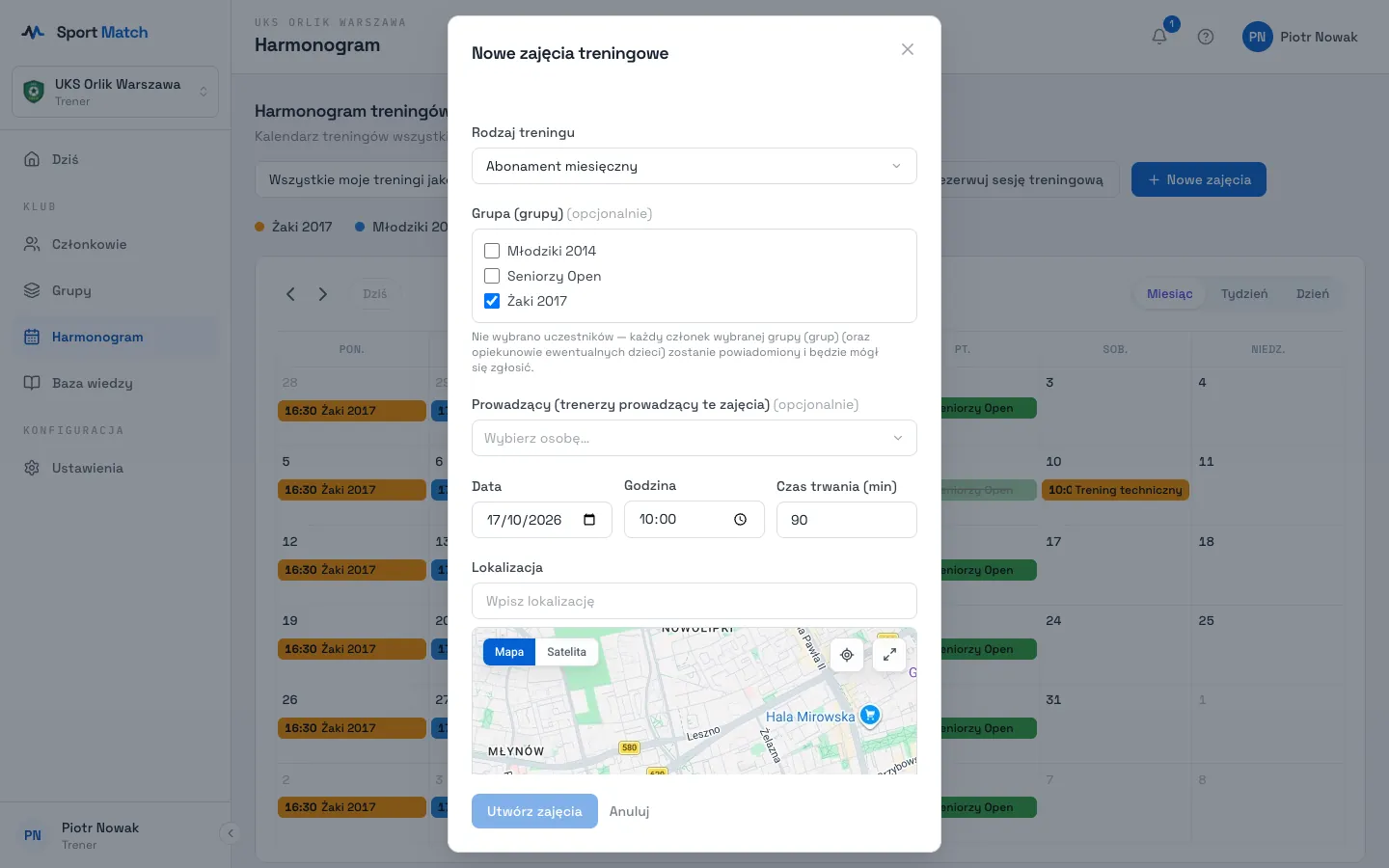Open the date picker calendar icon

(x=589, y=520)
